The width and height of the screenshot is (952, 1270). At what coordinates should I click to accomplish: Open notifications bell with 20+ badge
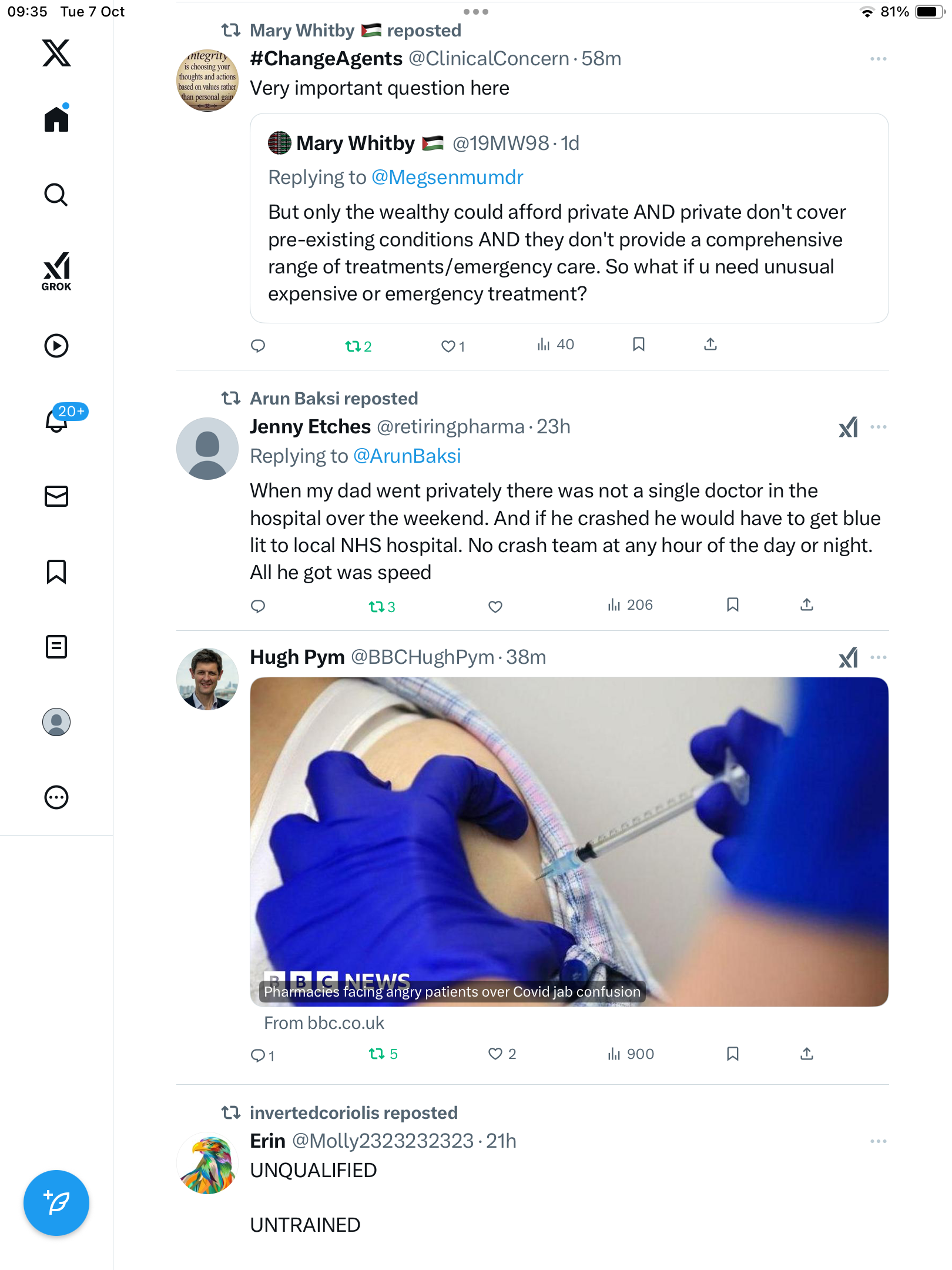(56, 420)
